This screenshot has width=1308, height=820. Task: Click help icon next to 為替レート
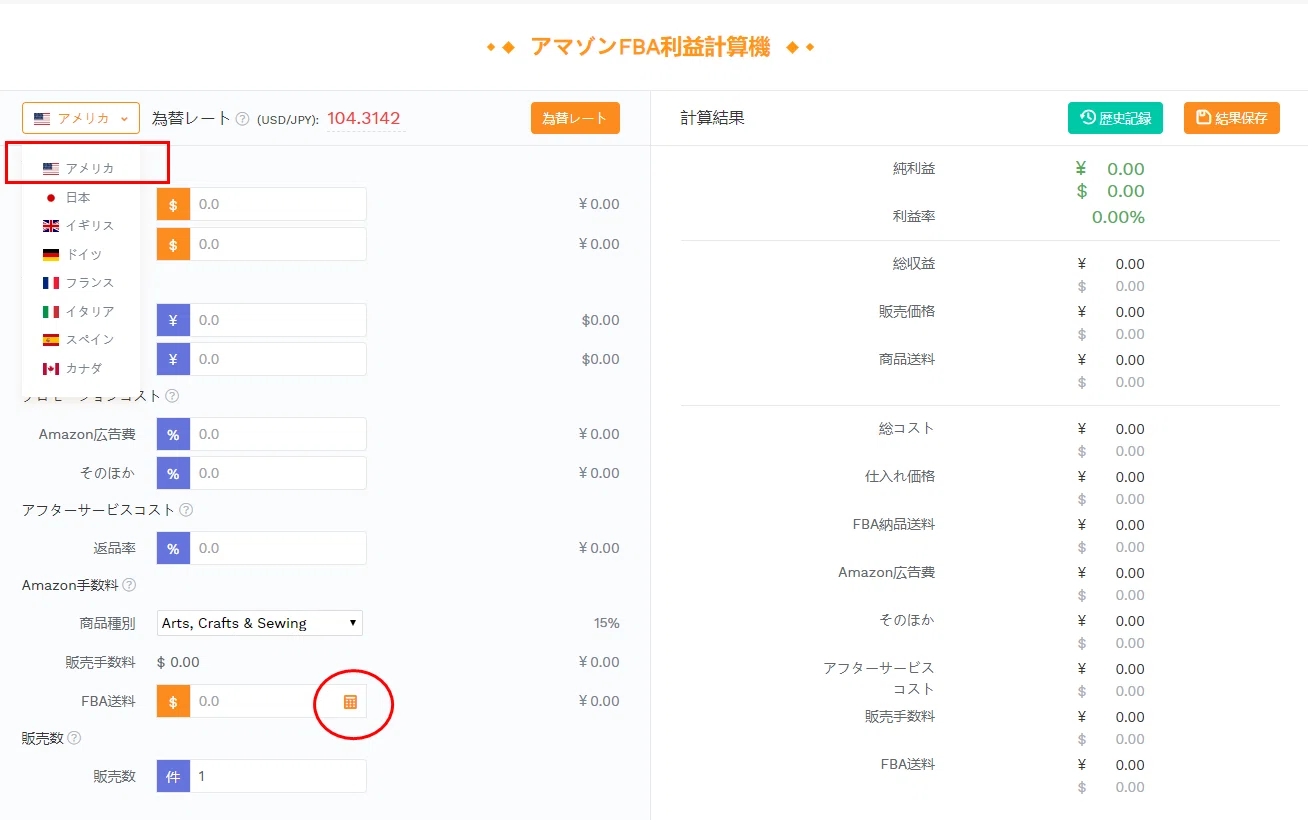(242, 119)
